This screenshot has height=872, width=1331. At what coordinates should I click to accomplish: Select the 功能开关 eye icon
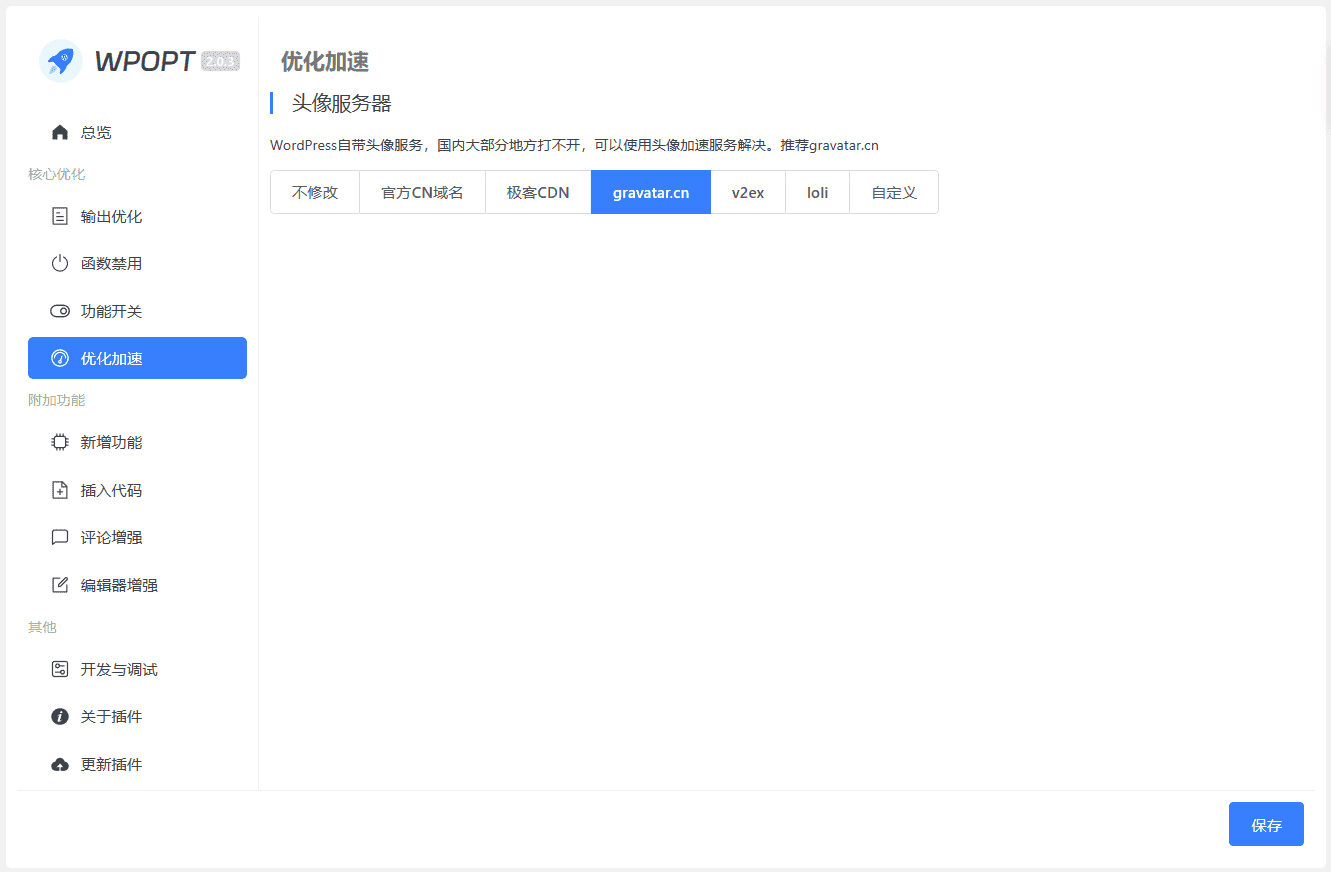tap(60, 310)
